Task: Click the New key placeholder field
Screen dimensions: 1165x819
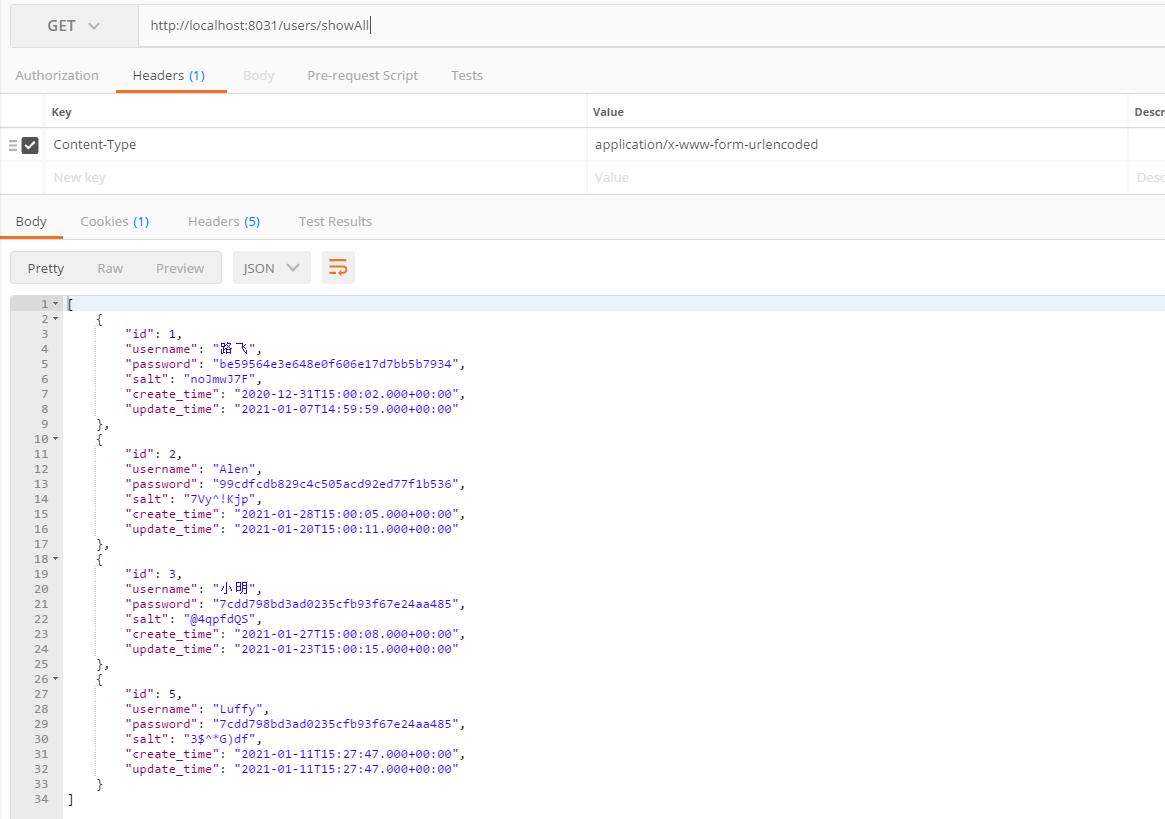Action: [x=316, y=178]
